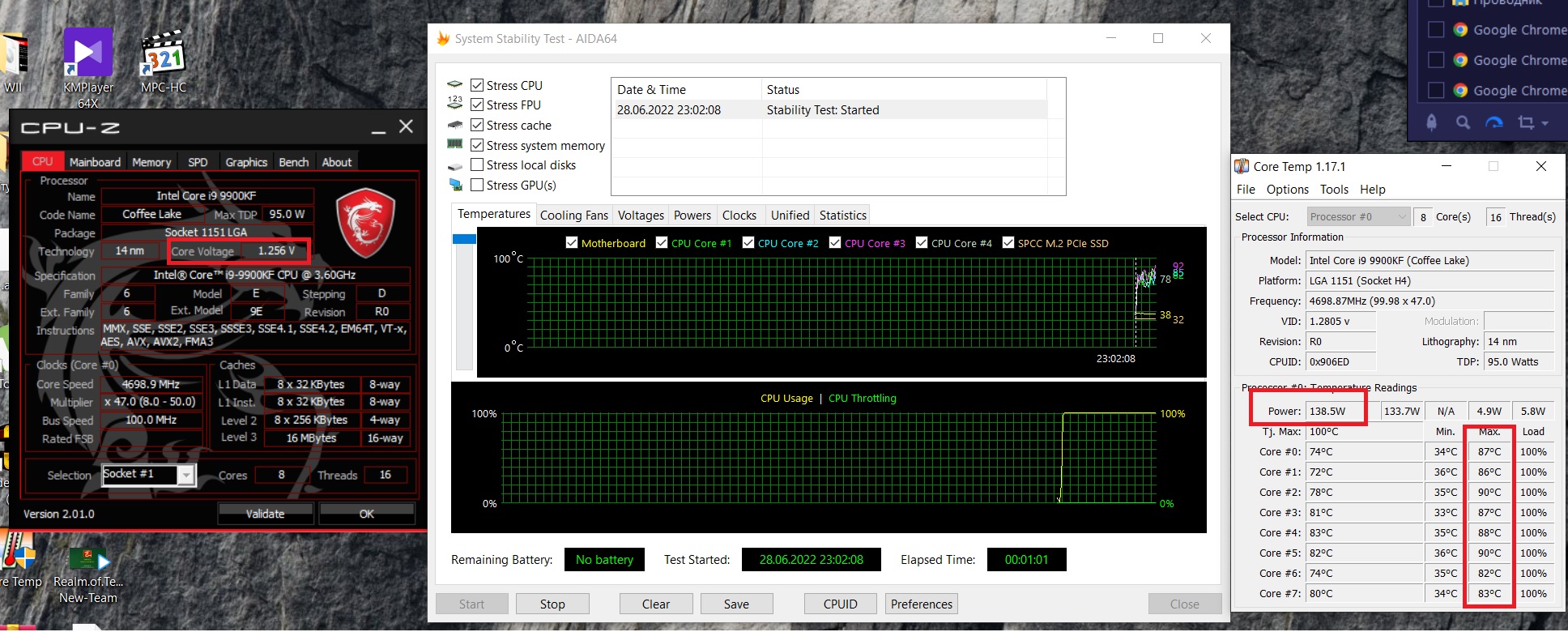Open the Help menu in Core Temp
Image resolution: width=1568 pixels, height=632 pixels.
1372,190
